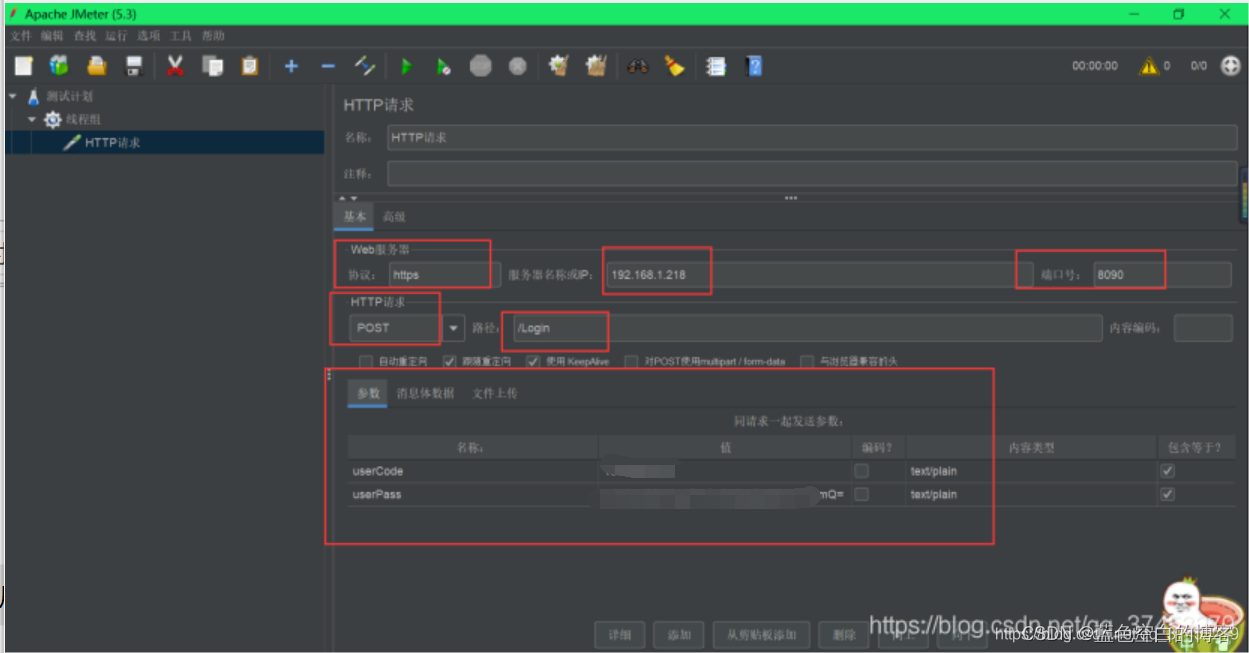Screen dimensions: 1249x653
Task: Open the 运行 menu
Action: point(116,36)
